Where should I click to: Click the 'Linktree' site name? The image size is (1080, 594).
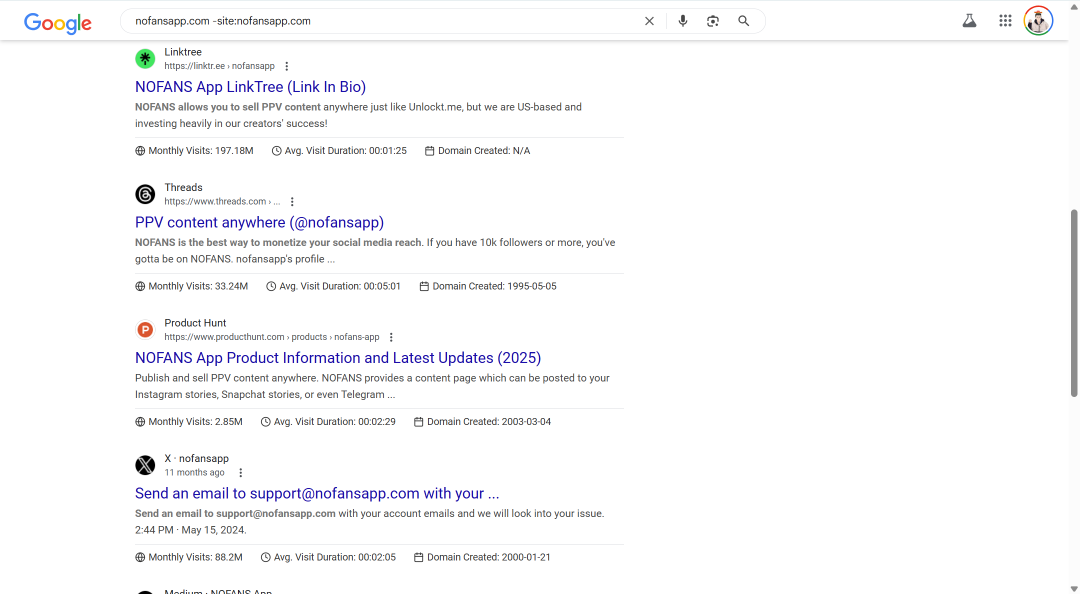[183, 52]
